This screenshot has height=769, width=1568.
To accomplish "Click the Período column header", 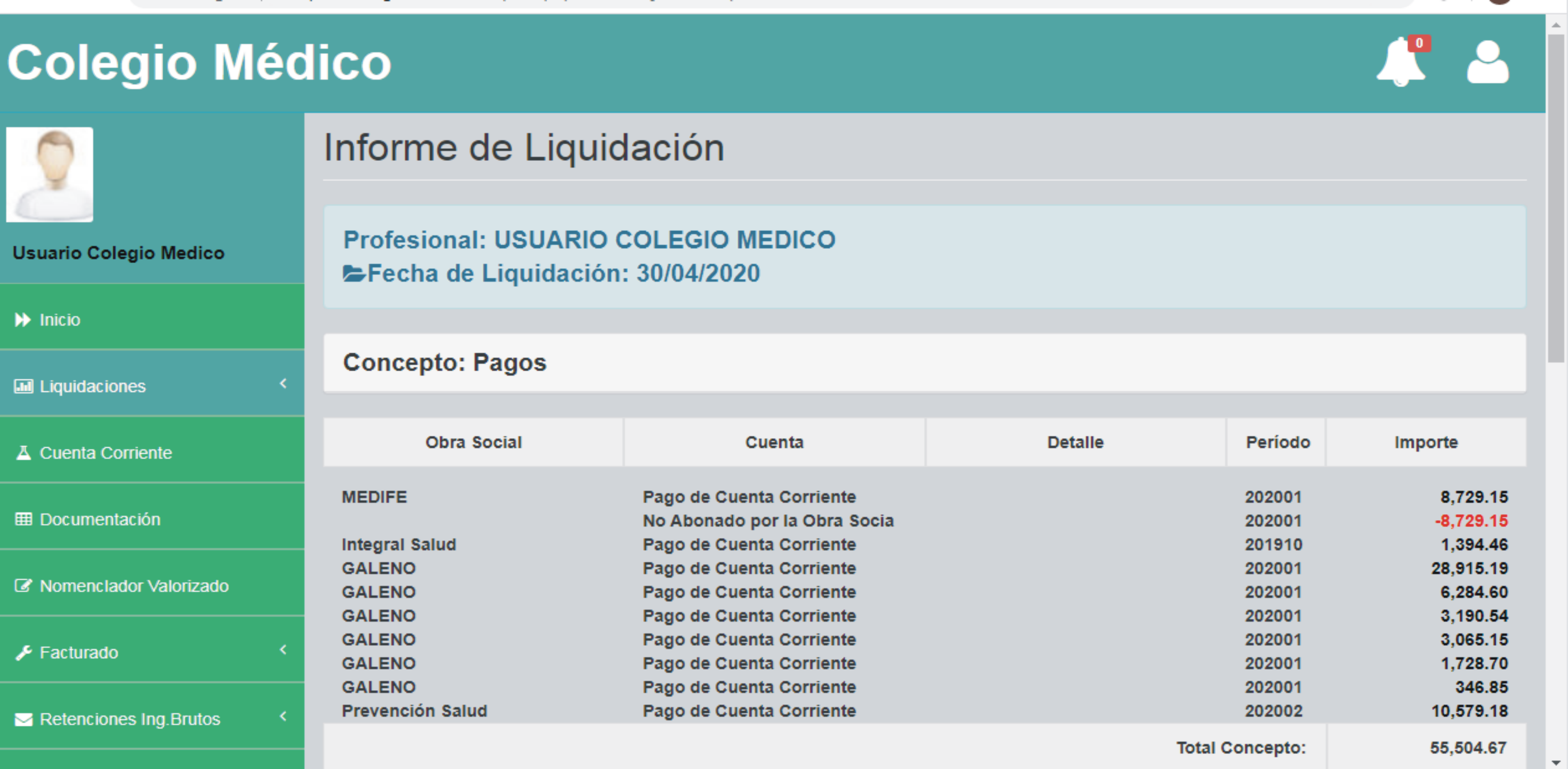I will point(1277,442).
